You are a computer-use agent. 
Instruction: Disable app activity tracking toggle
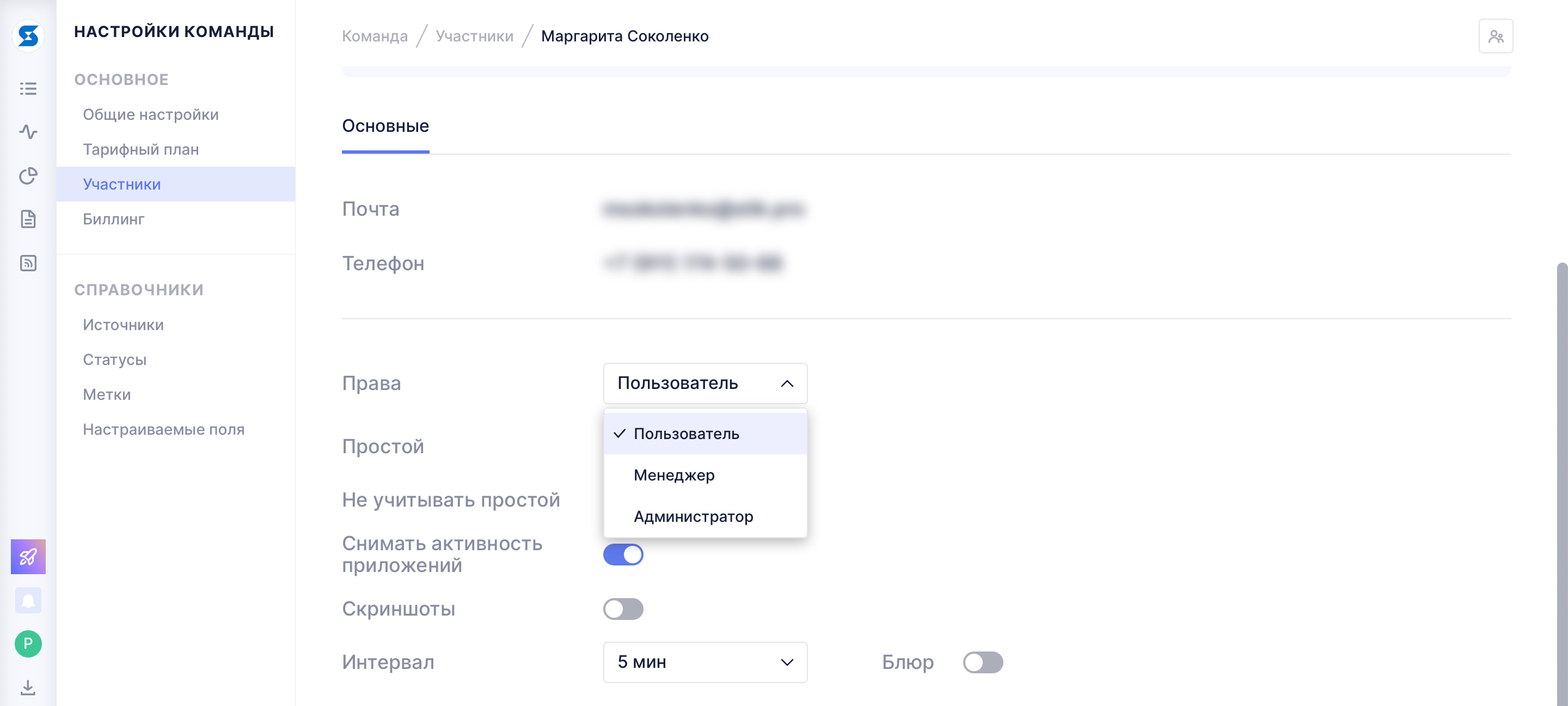coord(623,555)
